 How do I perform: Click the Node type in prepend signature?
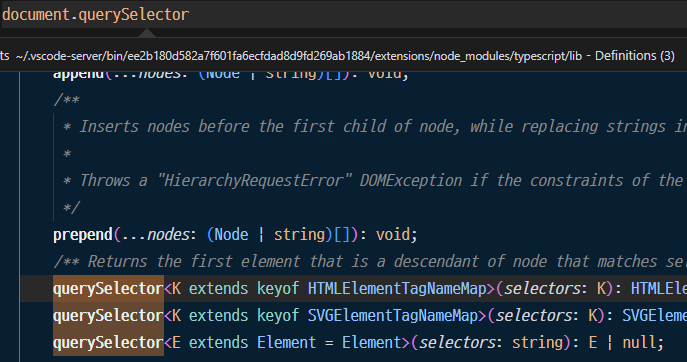[231, 234]
